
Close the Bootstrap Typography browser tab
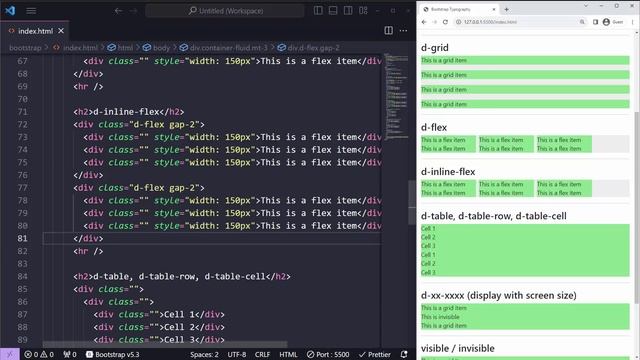click(x=494, y=9)
